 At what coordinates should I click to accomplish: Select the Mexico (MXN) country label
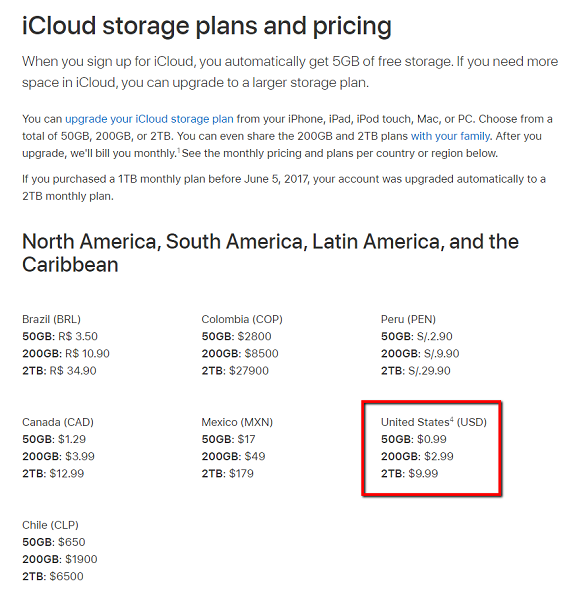(237, 422)
